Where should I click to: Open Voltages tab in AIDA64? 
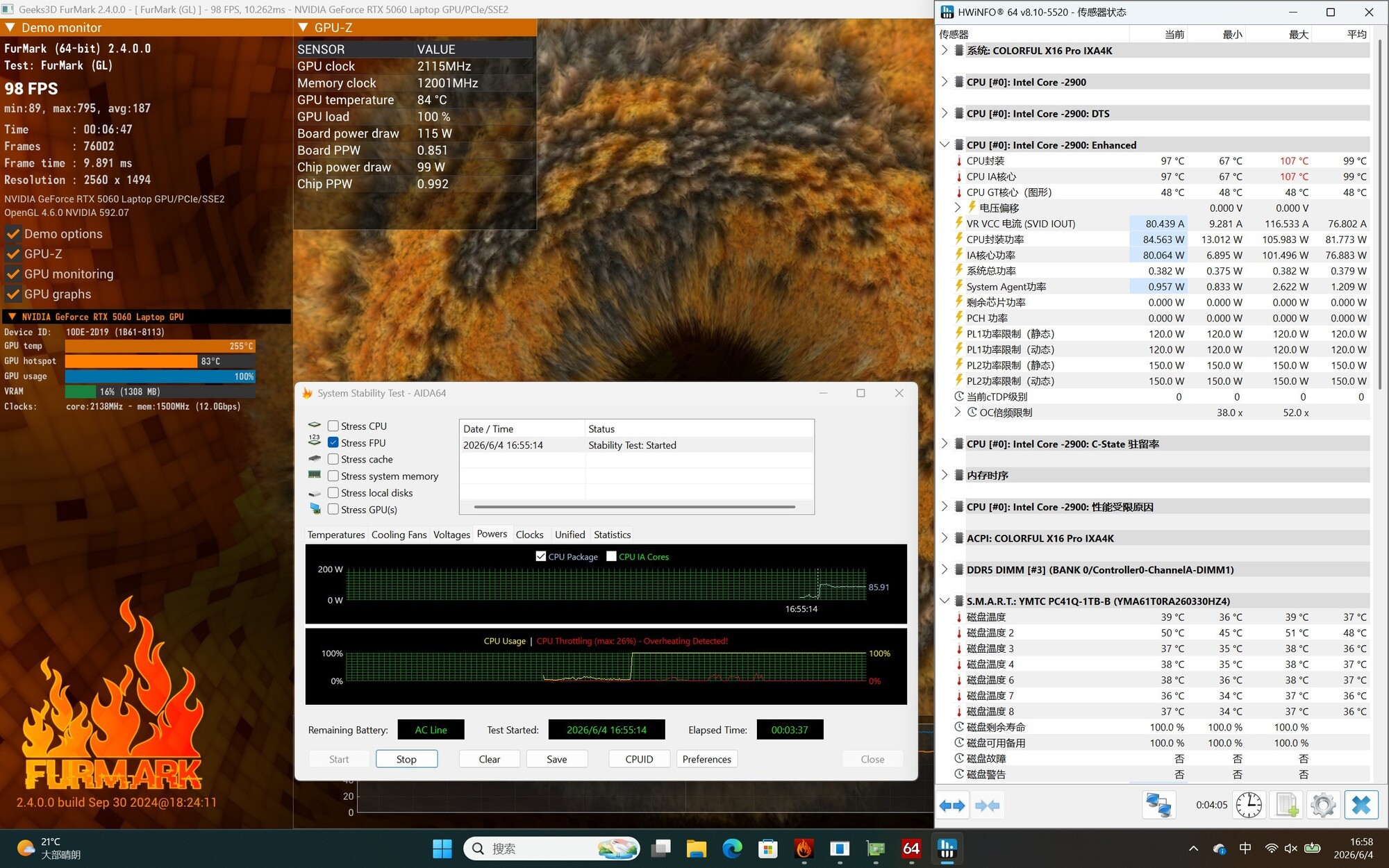pos(451,535)
